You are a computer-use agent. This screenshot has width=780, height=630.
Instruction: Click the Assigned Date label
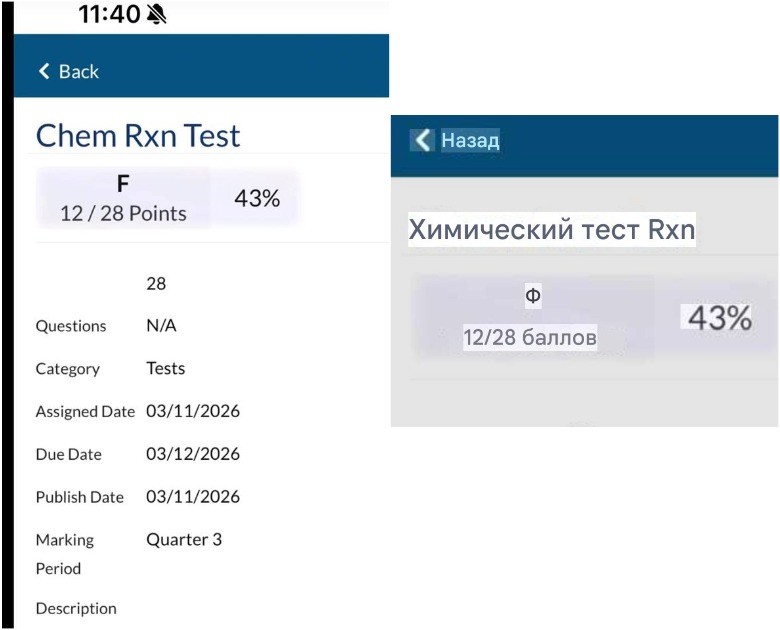(x=85, y=412)
